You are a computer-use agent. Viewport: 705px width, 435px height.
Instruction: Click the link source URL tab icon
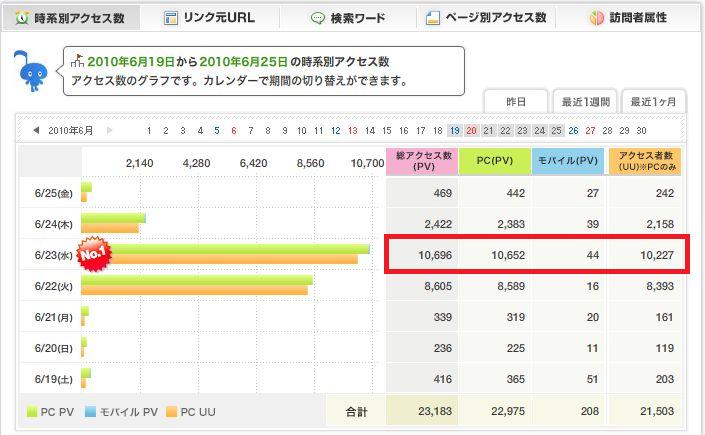pyautogui.click(x=171, y=18)
